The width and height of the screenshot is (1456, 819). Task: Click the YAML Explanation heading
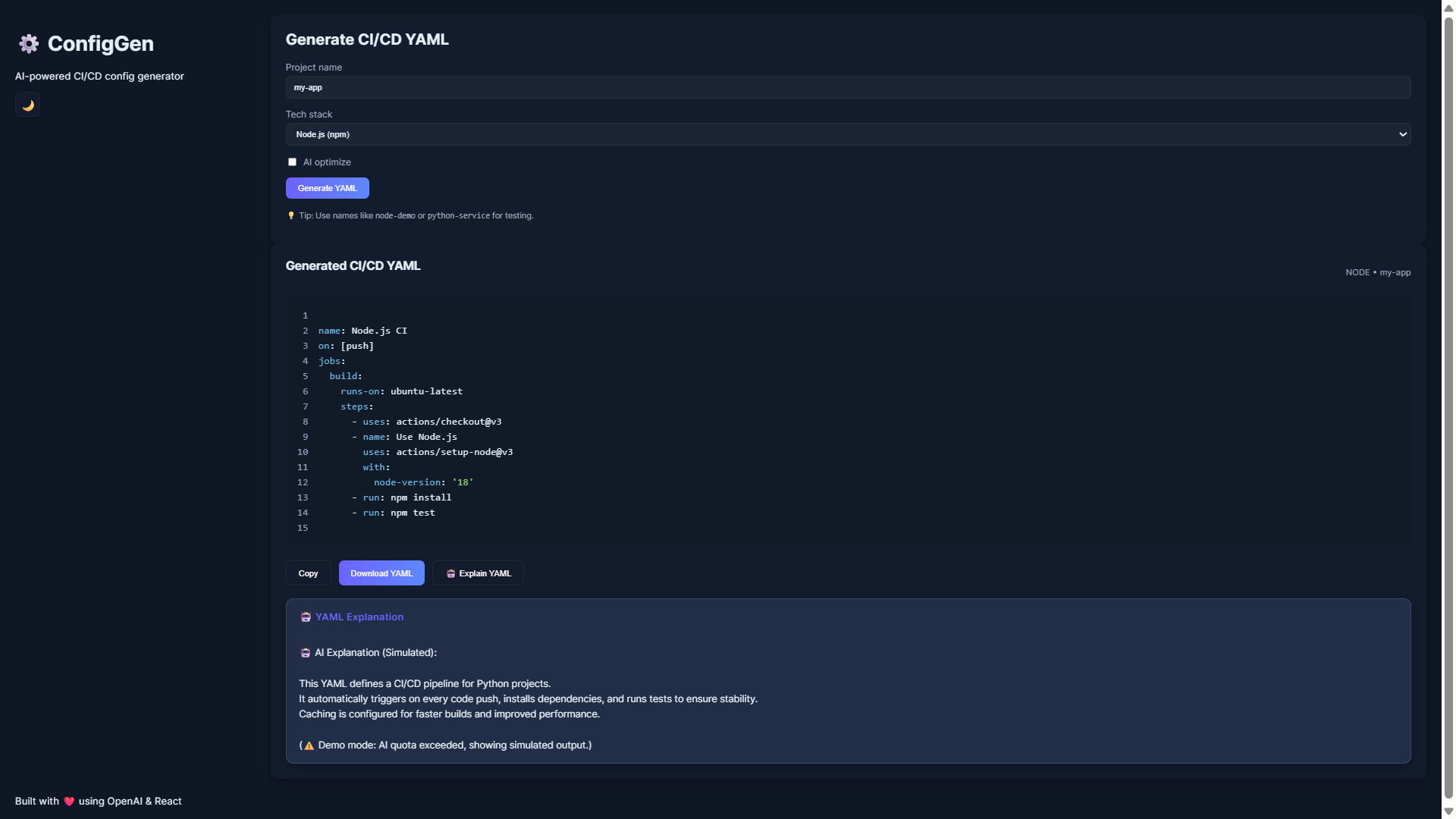tap(359, 617)
